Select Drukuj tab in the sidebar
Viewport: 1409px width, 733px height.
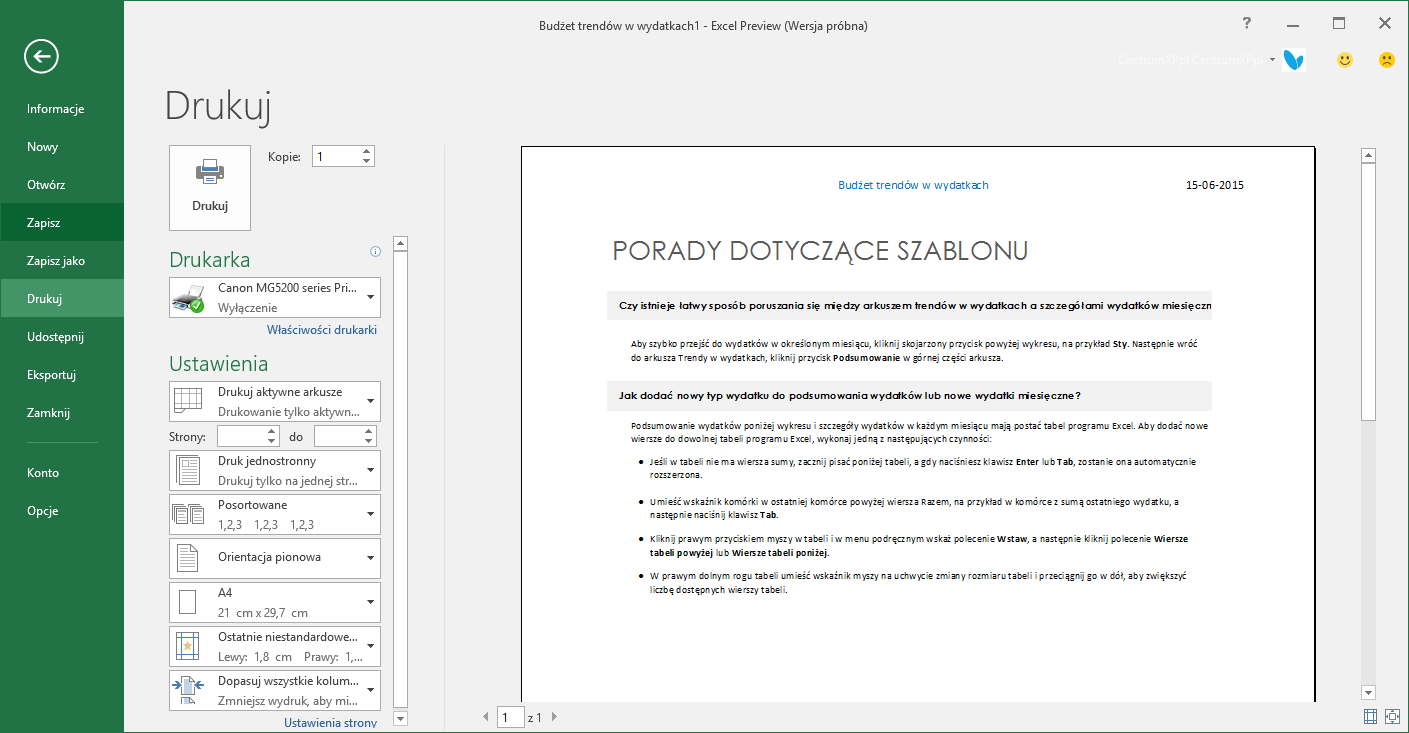pos(62,299)
